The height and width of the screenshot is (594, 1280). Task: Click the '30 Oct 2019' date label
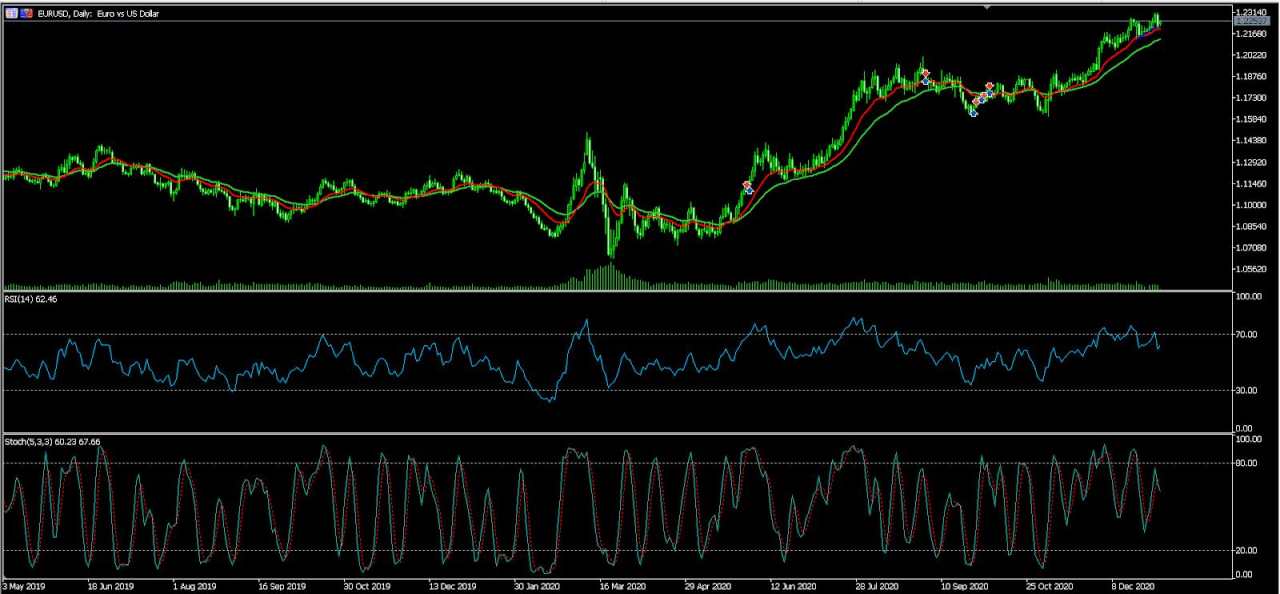tap(365, 586)
